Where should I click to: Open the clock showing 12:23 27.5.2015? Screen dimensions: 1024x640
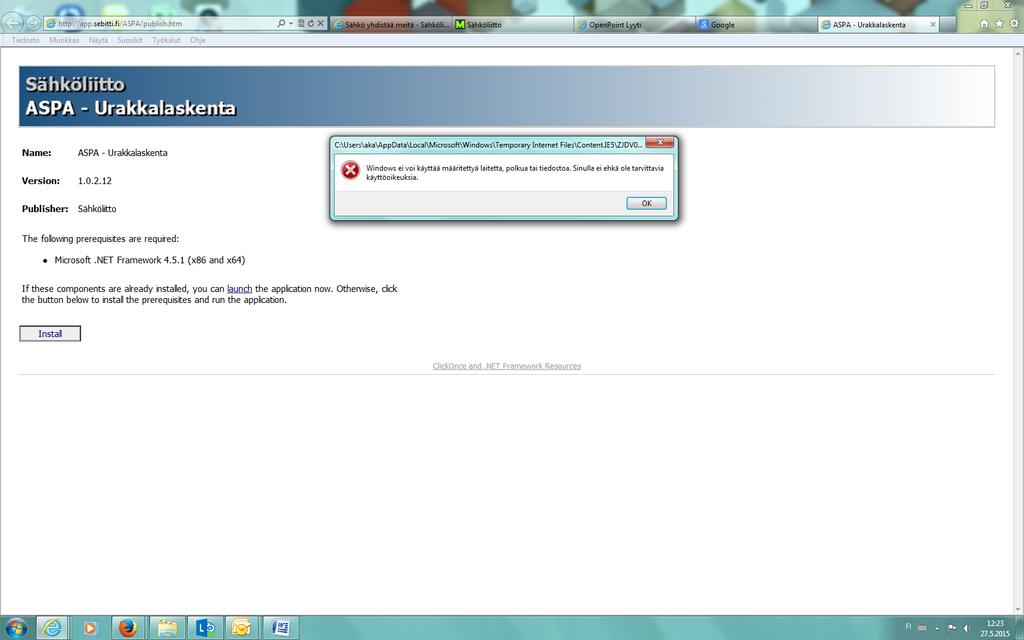tap(995, 628)
